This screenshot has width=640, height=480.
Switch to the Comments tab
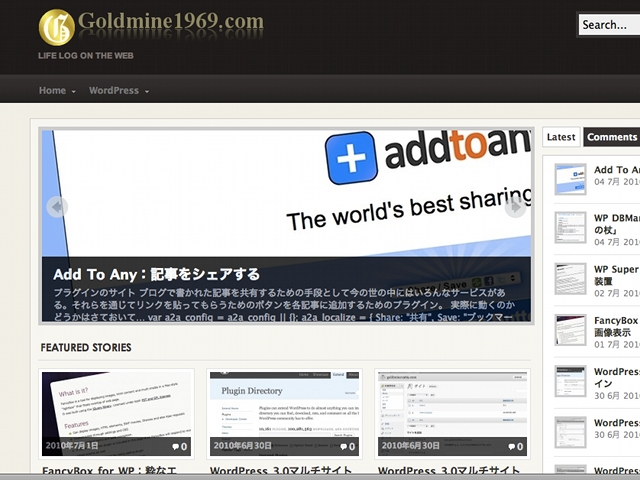(x=611, y=137)
